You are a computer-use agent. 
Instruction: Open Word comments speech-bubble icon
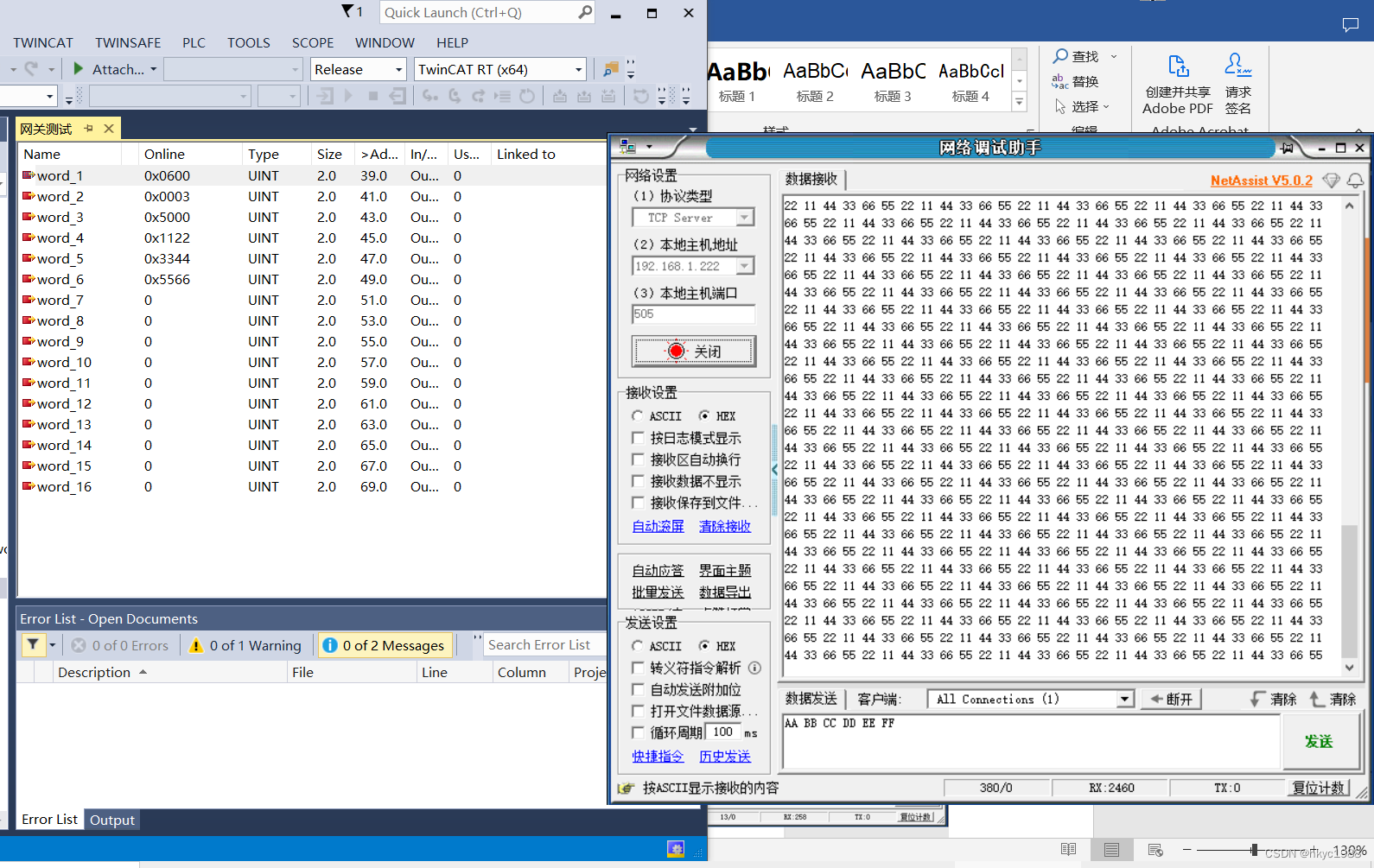tap(1351, 25)
